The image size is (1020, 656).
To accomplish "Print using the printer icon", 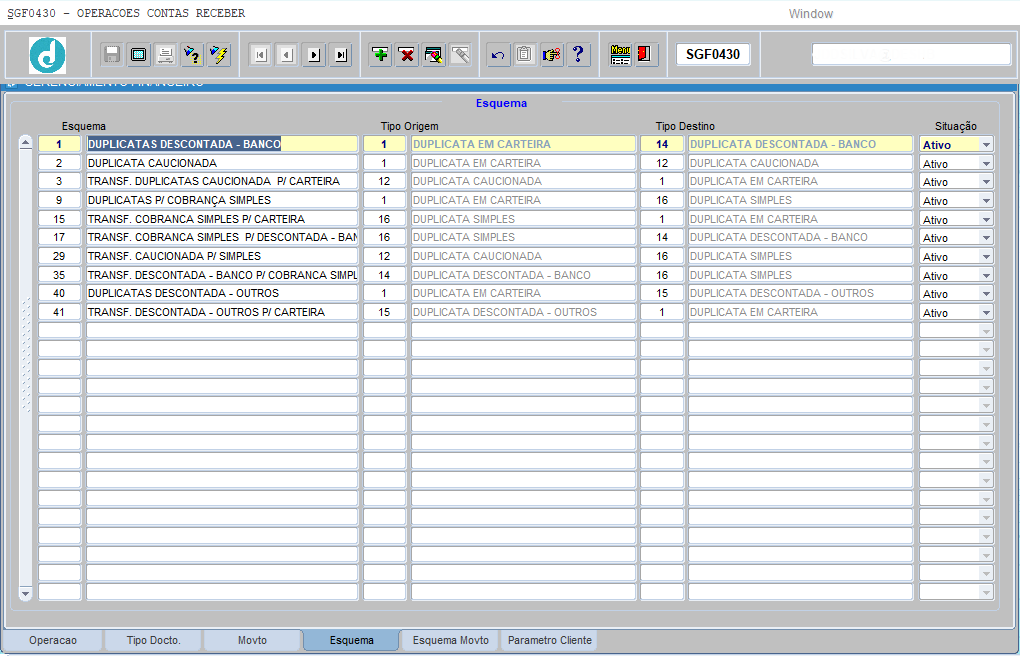I will [165, 55].
